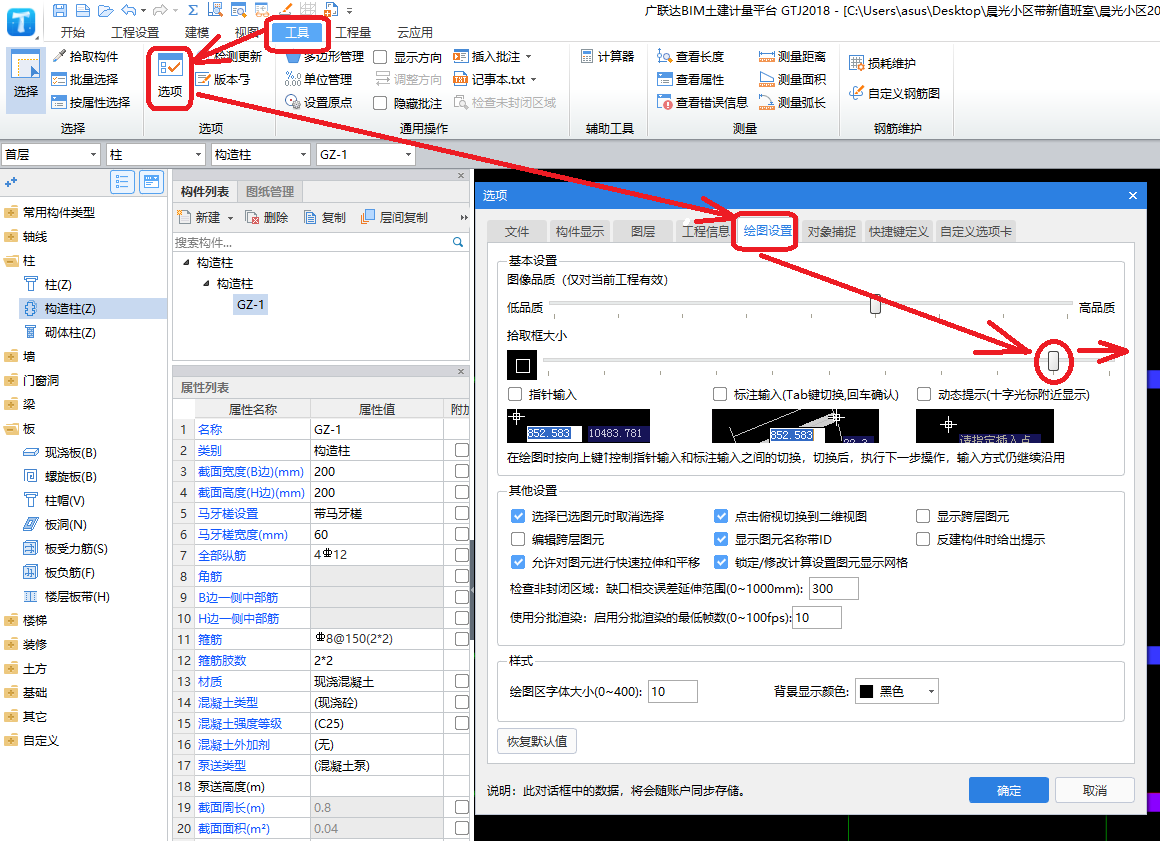Screen dimensions: 1160x841
Task: Enable 指针输入 pointer input checkbox
Action: click(x=516, y=394)
